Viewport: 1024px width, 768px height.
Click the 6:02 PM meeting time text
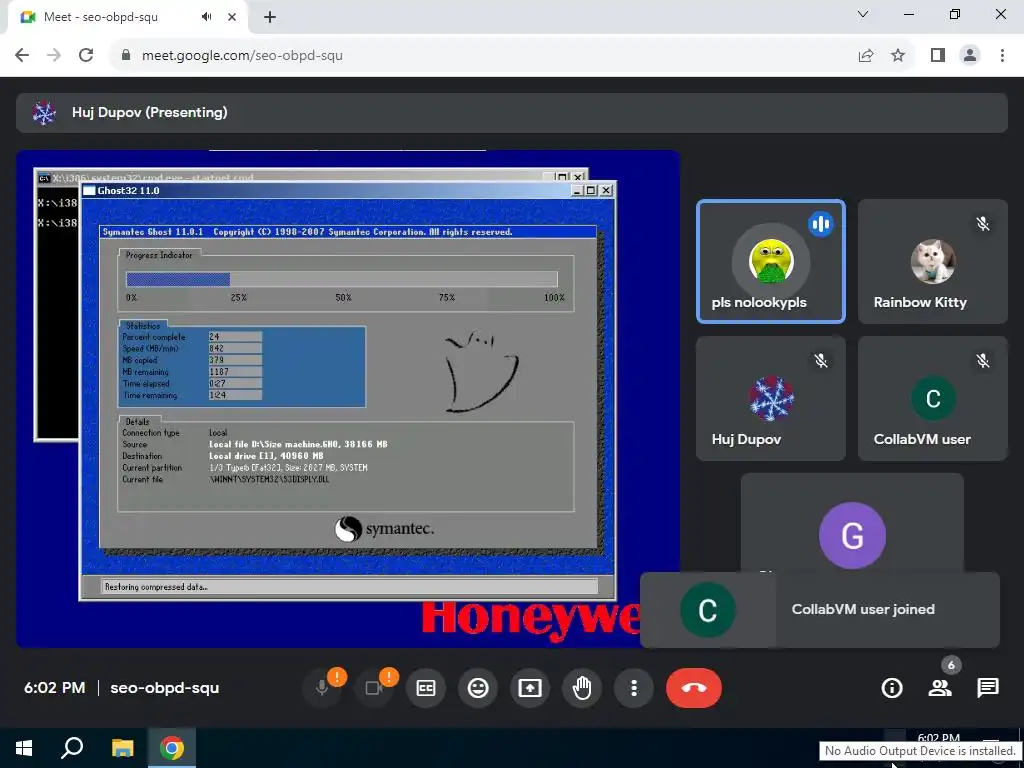pos(55,688)
